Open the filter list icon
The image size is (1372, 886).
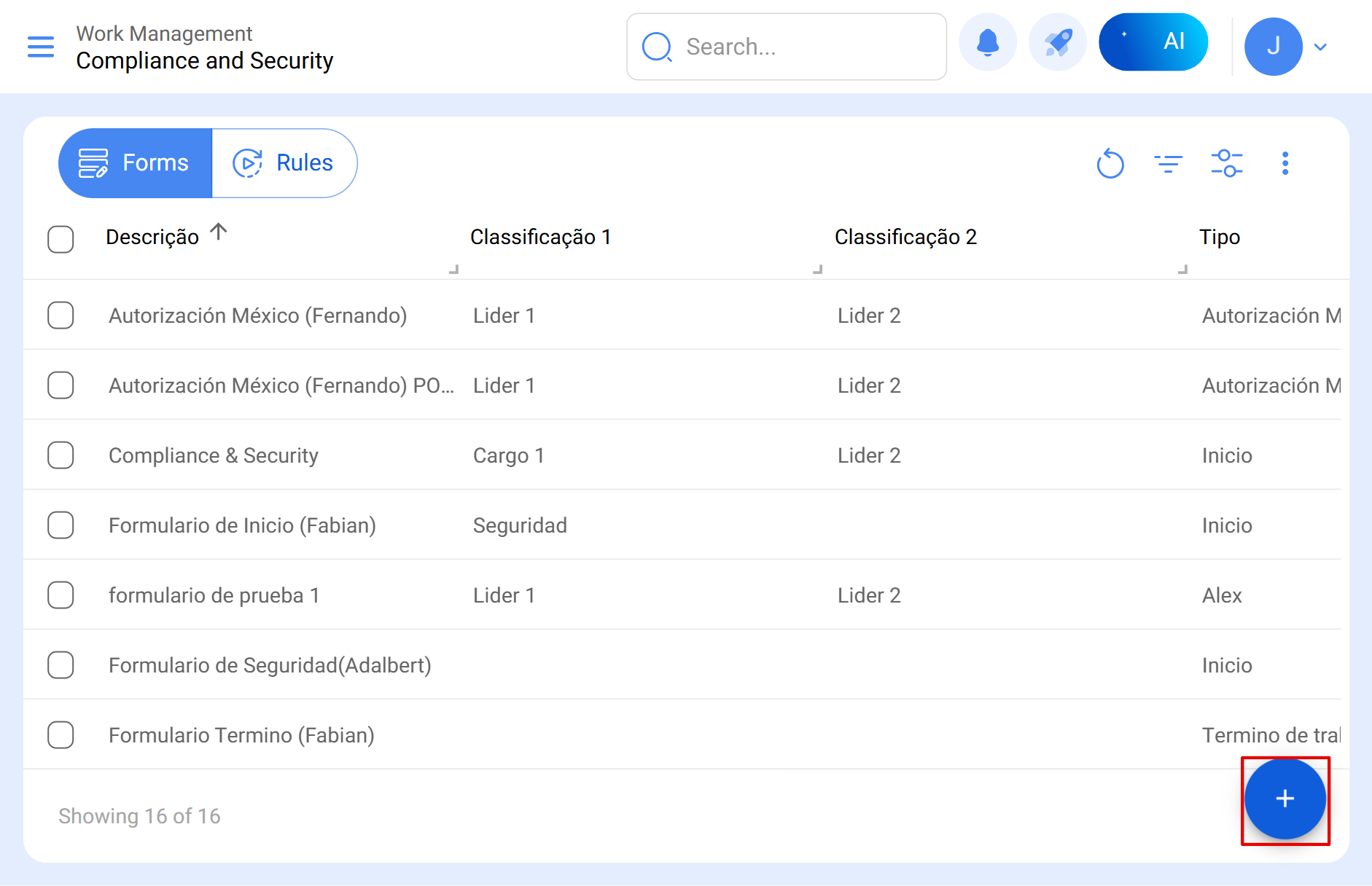click(1168, 163)
